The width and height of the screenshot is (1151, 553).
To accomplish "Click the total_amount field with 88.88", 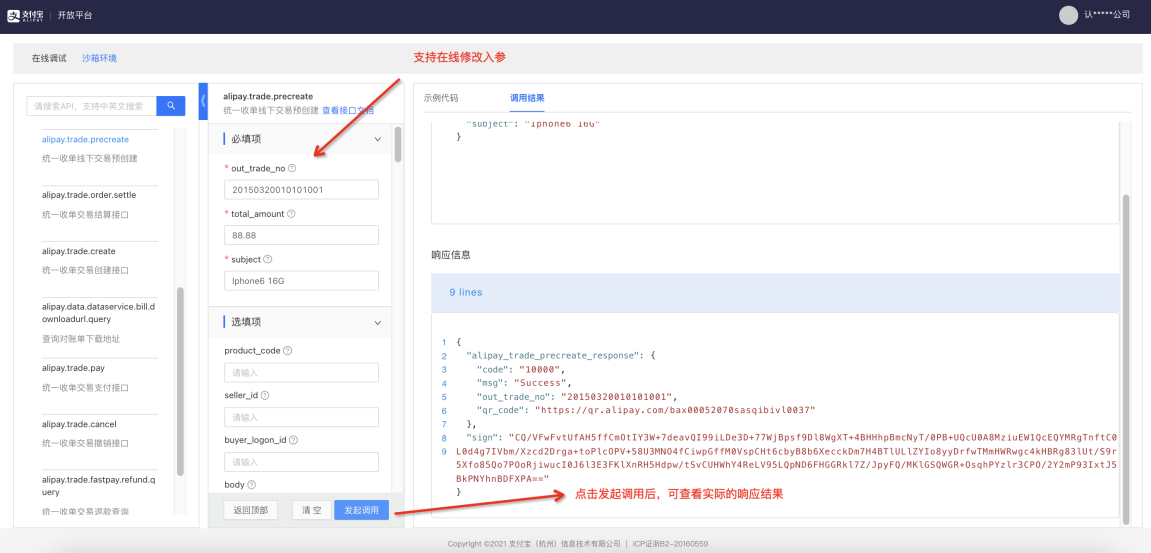I will (x=301, y=235).
